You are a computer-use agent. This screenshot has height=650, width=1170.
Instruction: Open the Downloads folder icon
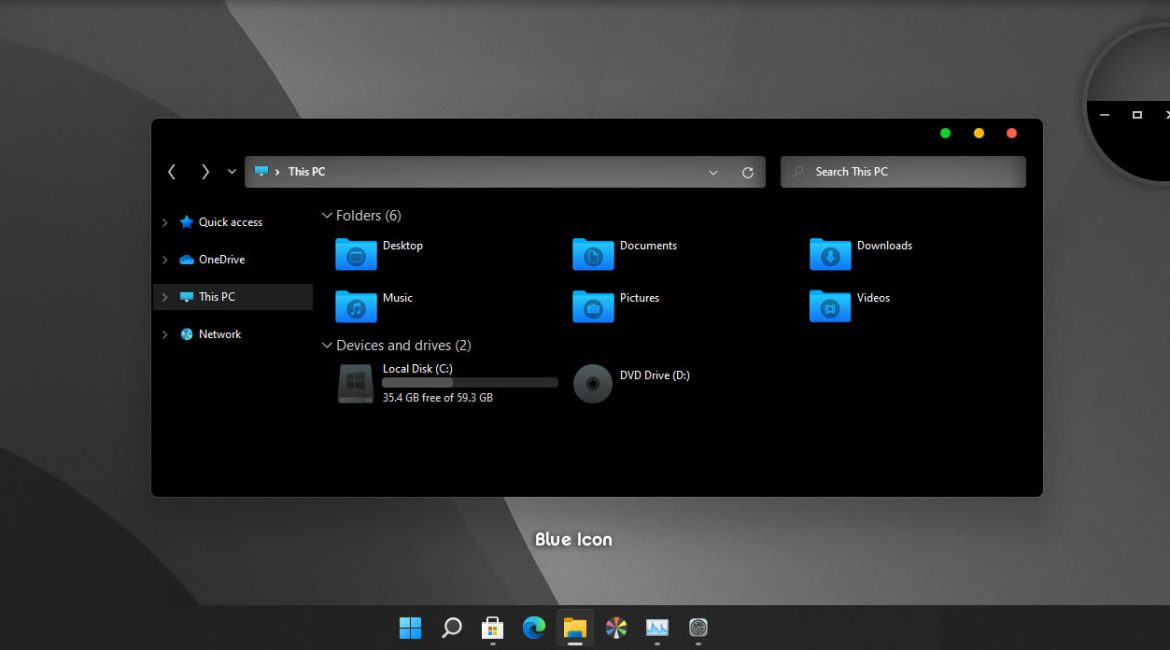[x=830, y=254]
